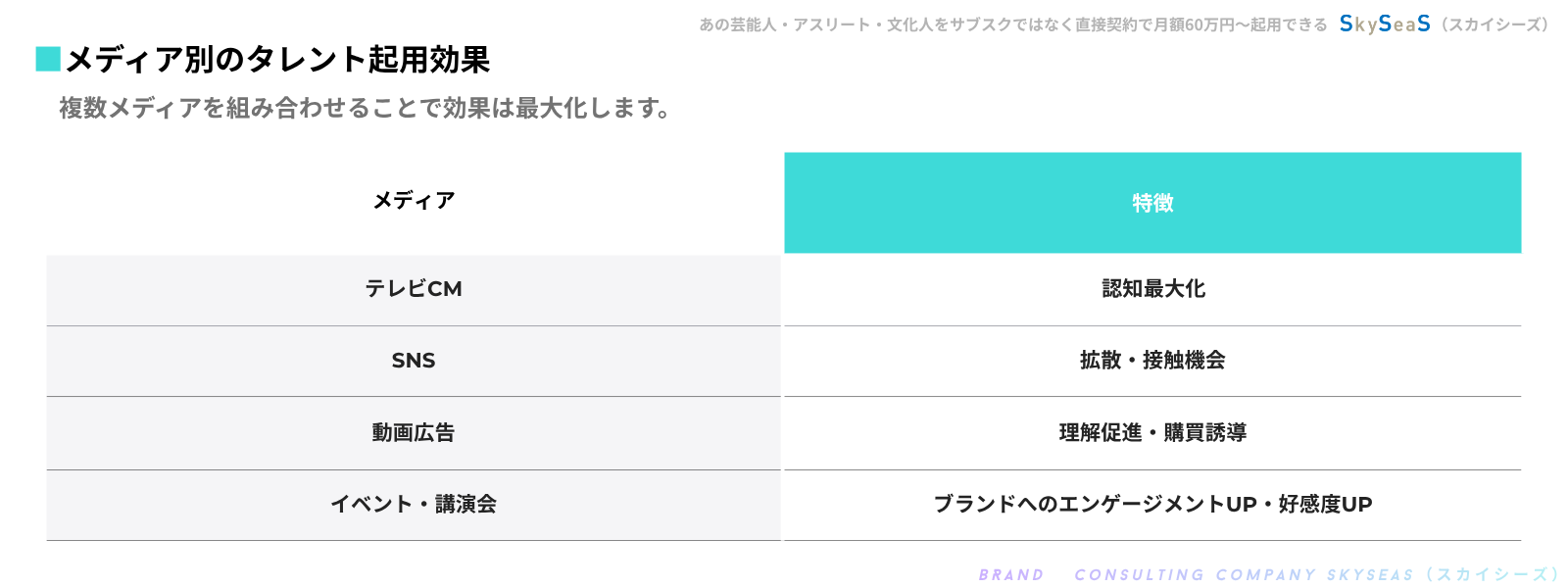Select the 理解促進・購買誘導 cell
1568x588 pixels.
[x=1152, y=432]
